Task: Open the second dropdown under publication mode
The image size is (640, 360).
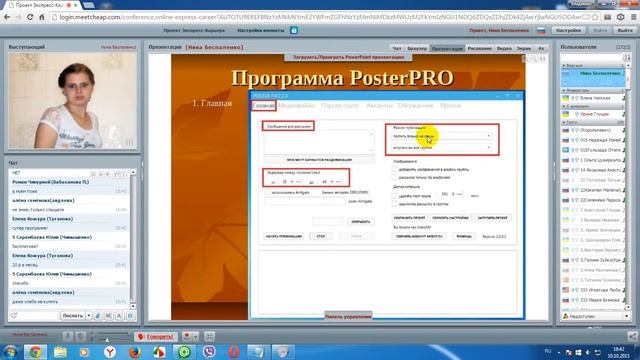Action: (441, 147)
